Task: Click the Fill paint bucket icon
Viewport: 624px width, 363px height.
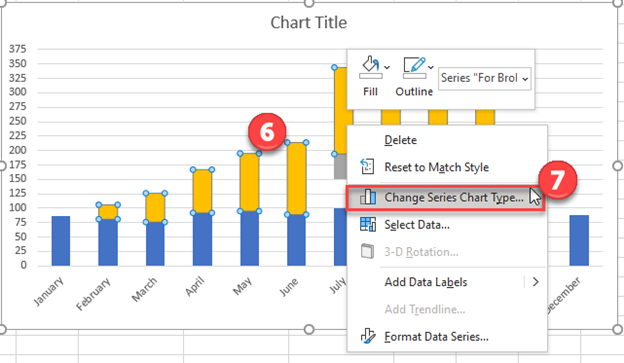Action: [x=370, y=67]
